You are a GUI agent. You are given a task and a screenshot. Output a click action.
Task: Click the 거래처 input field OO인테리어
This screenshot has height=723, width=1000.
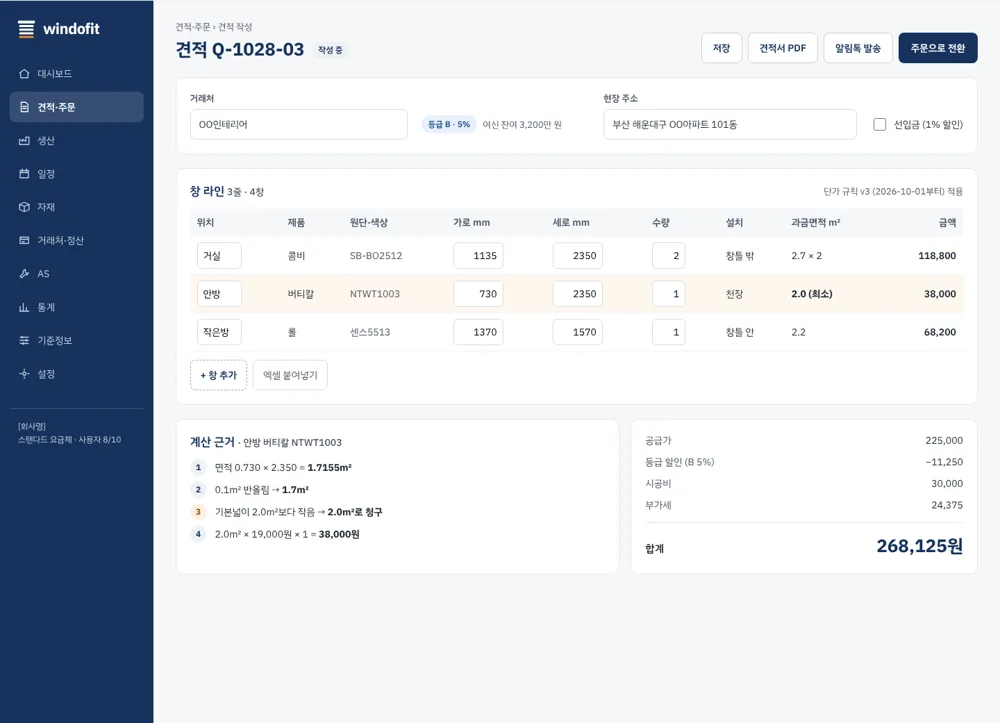(x=298, y=124)
